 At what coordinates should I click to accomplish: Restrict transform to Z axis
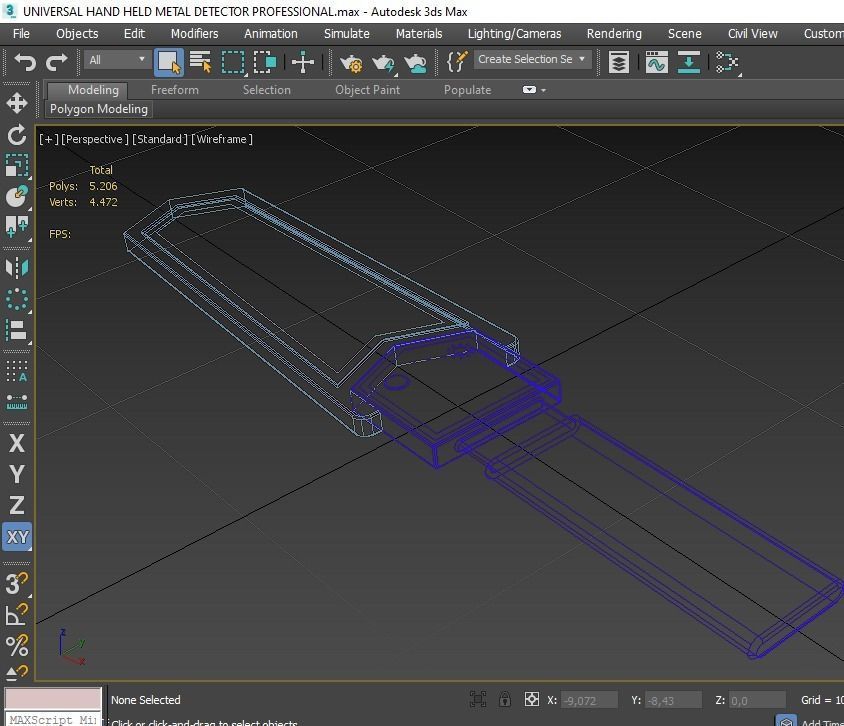[17, 505]
